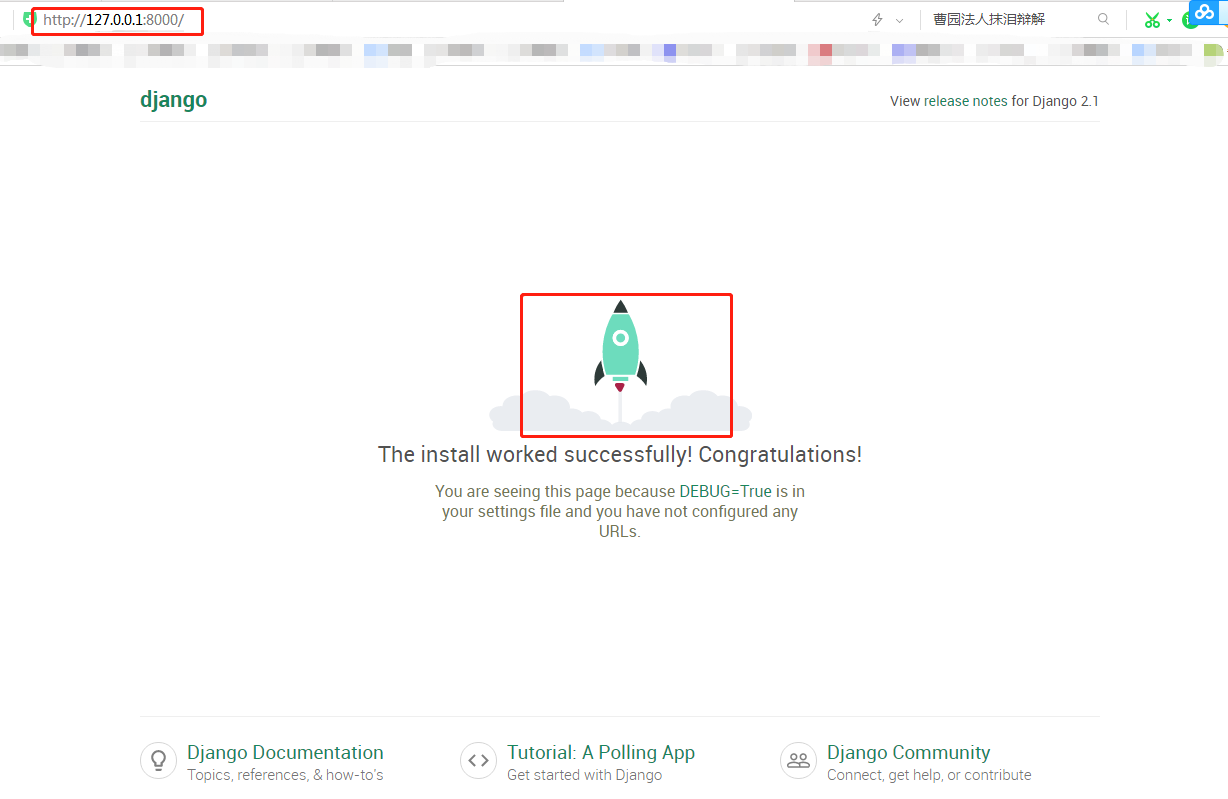This screenshot has width=1228, height=799.
Task: Click the code brackets Tutorial icon
Action: [478, 761]
